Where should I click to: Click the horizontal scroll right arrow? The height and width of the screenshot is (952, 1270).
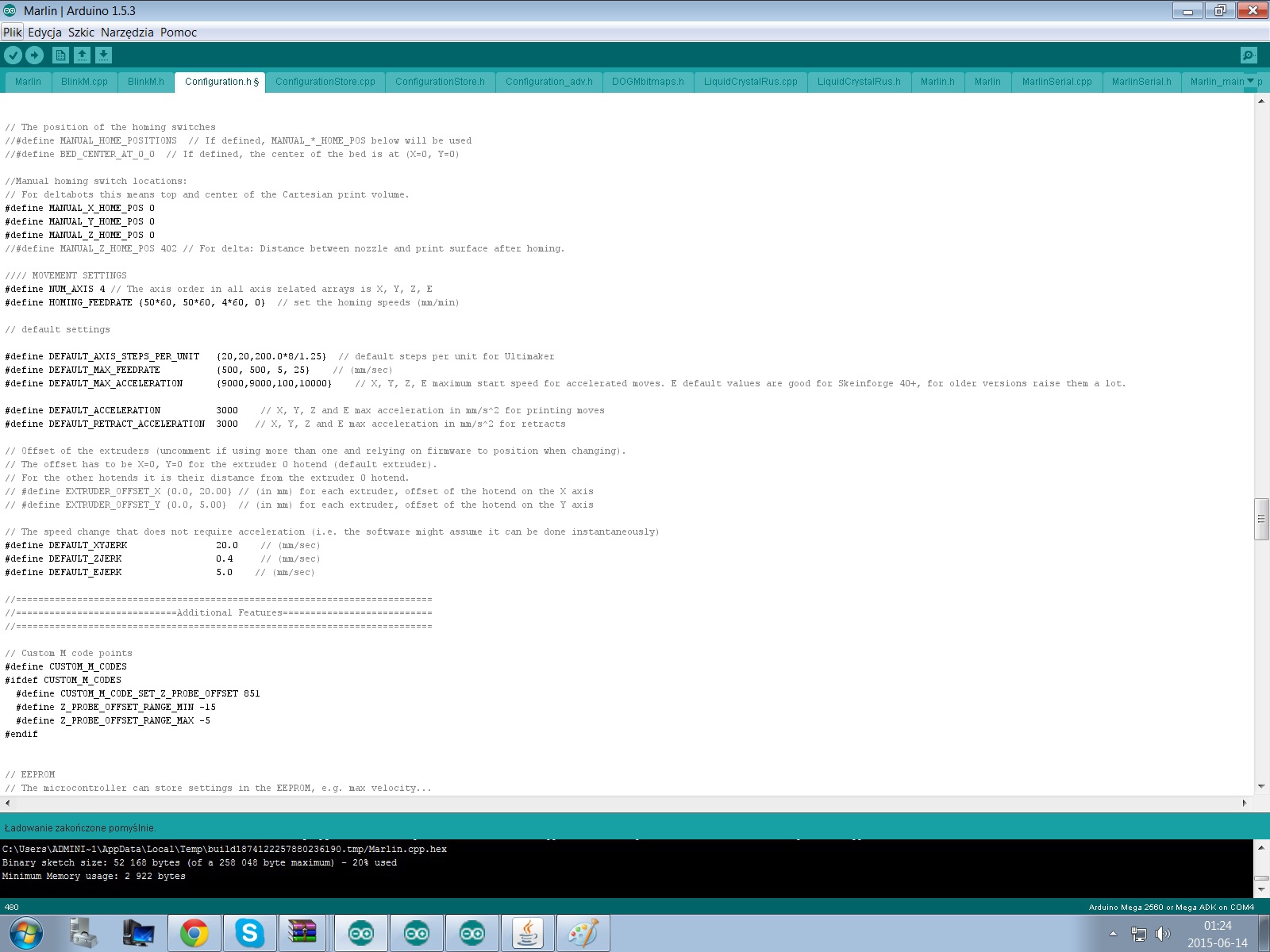tap(1245, 803)
